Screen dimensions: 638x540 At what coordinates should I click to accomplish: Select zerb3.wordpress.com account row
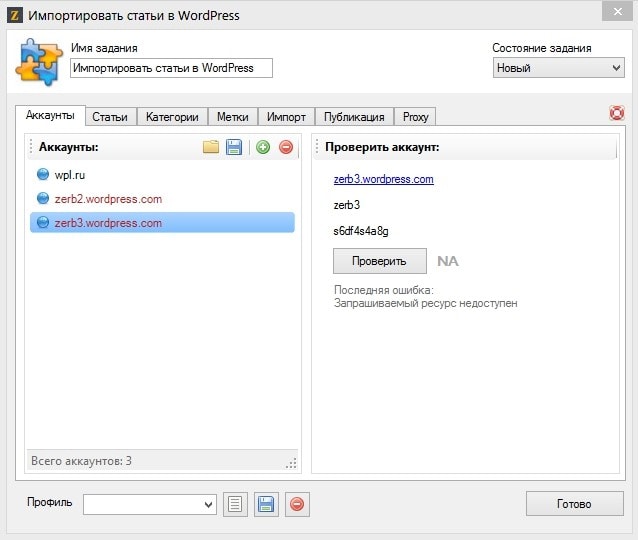point(162,223)
